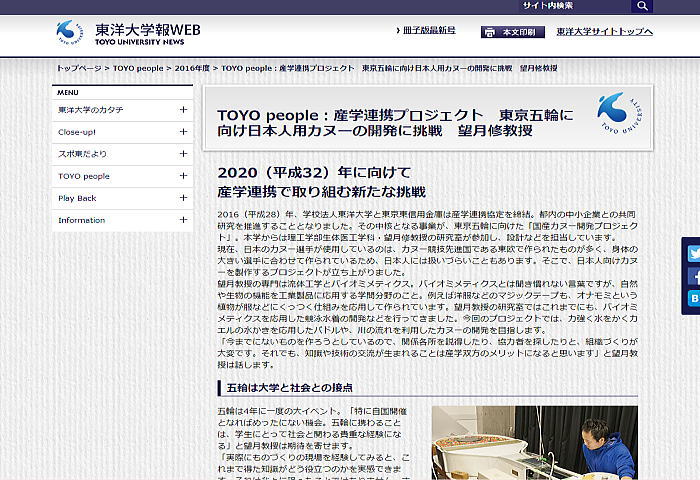
Task: Expand the Close-up! menu plus
Action: [x=183, y=132]
